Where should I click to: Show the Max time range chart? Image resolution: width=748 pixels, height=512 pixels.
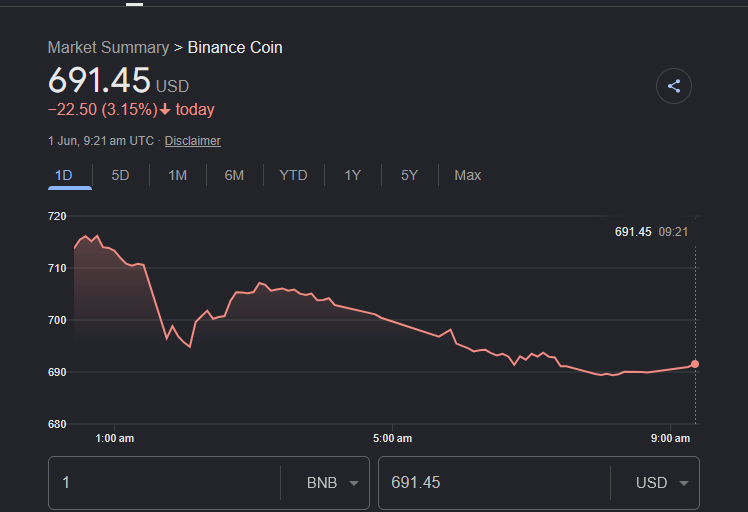468,175
